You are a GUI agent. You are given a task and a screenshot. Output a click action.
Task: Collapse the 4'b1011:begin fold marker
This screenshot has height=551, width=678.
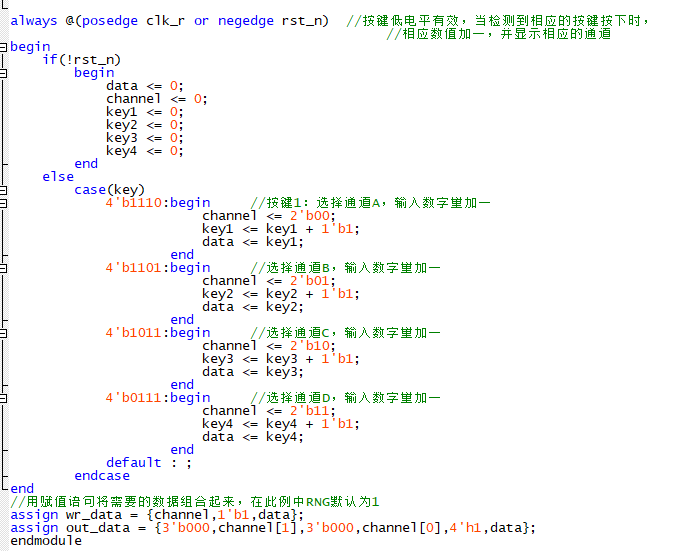point(3,333)
